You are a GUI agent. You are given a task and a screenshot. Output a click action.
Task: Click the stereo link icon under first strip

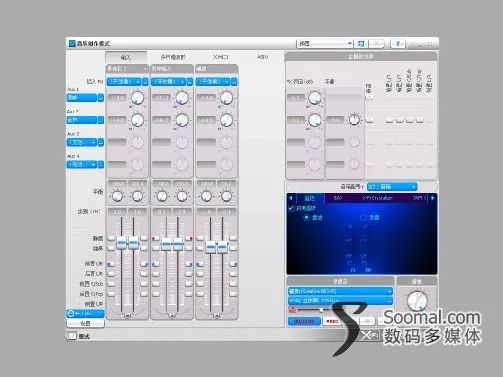click(x=127, y=315)
